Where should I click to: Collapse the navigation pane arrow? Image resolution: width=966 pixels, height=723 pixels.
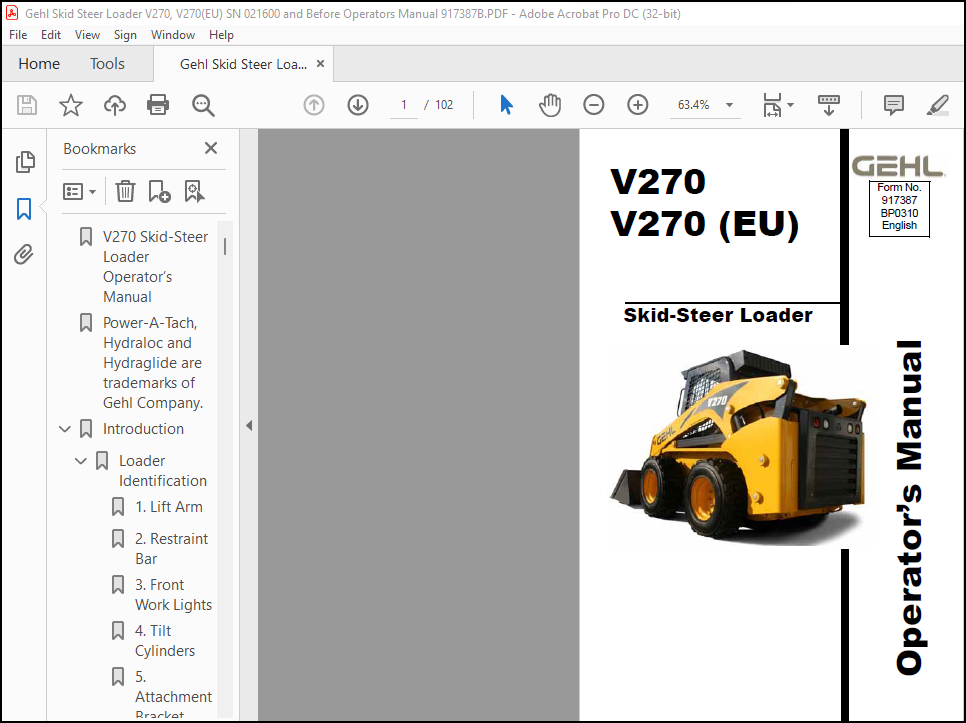[x=249, y=426]
